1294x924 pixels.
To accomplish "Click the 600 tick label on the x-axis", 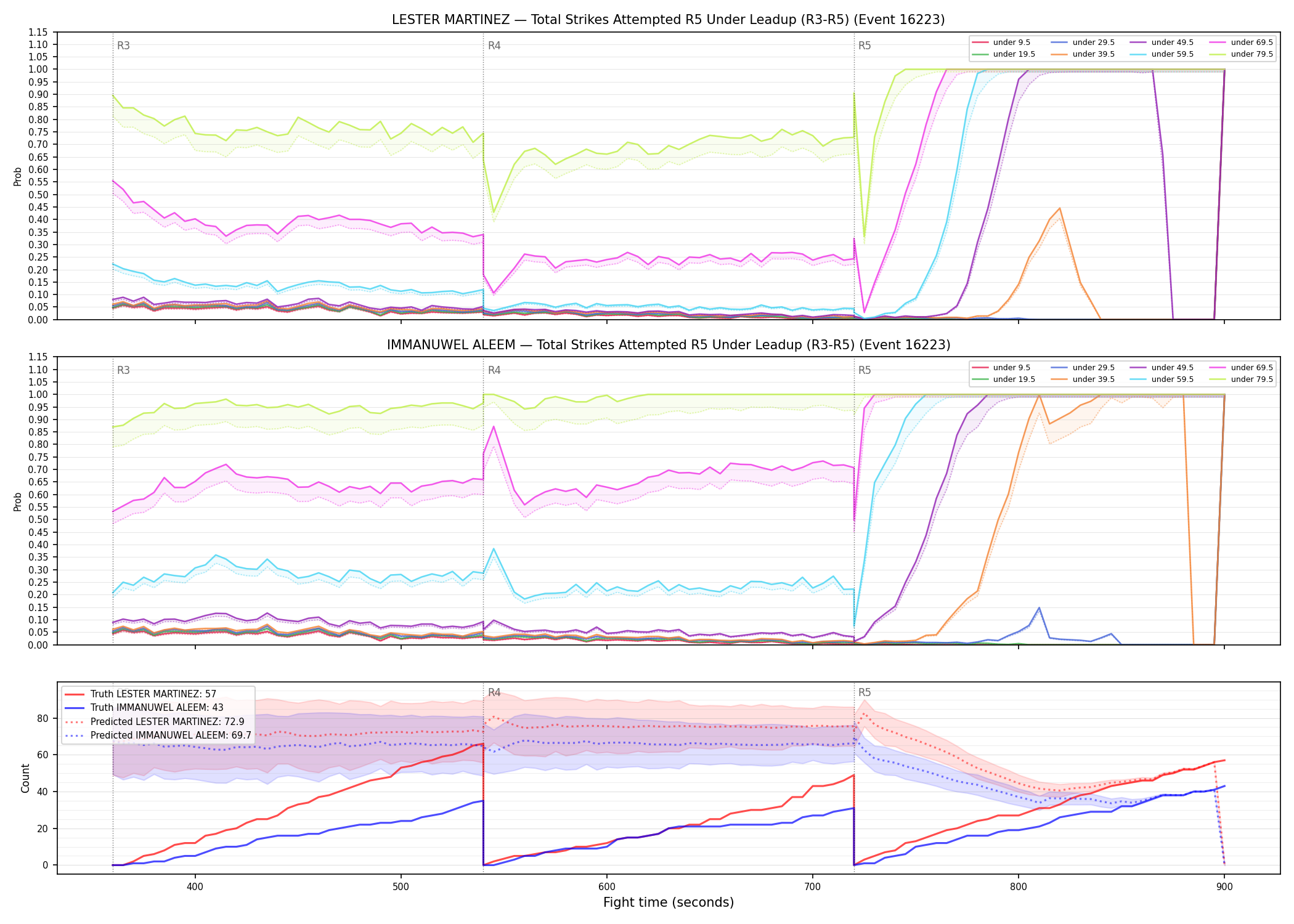I will (607, 887).
